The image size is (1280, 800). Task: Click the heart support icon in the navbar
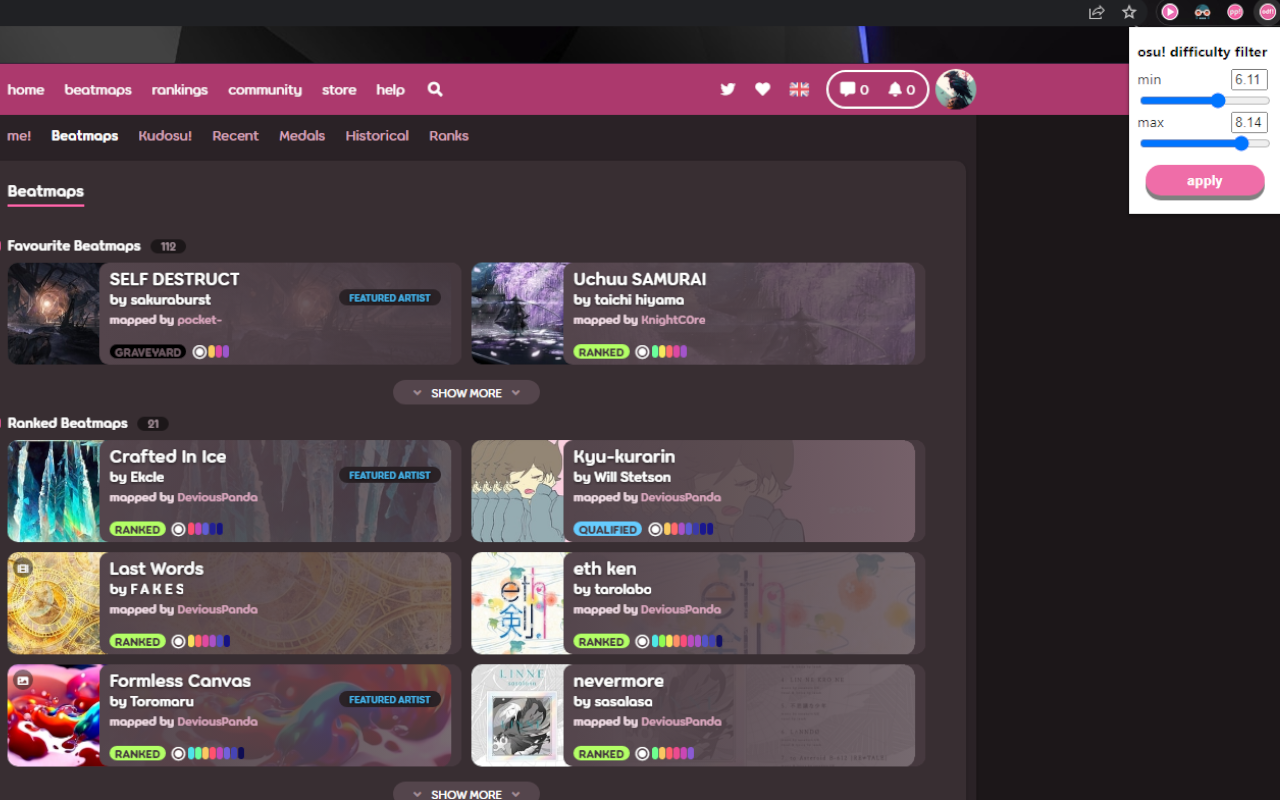coord(762,89)
